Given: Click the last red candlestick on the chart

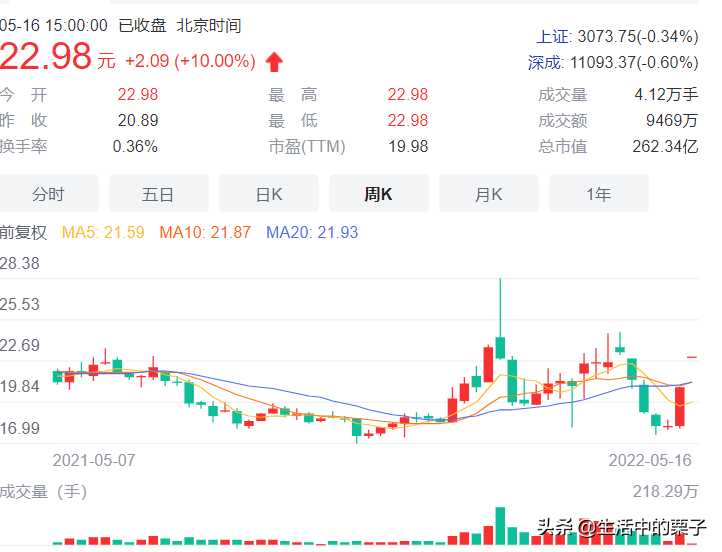Looking at the screenshot, I should pos(680,407).
